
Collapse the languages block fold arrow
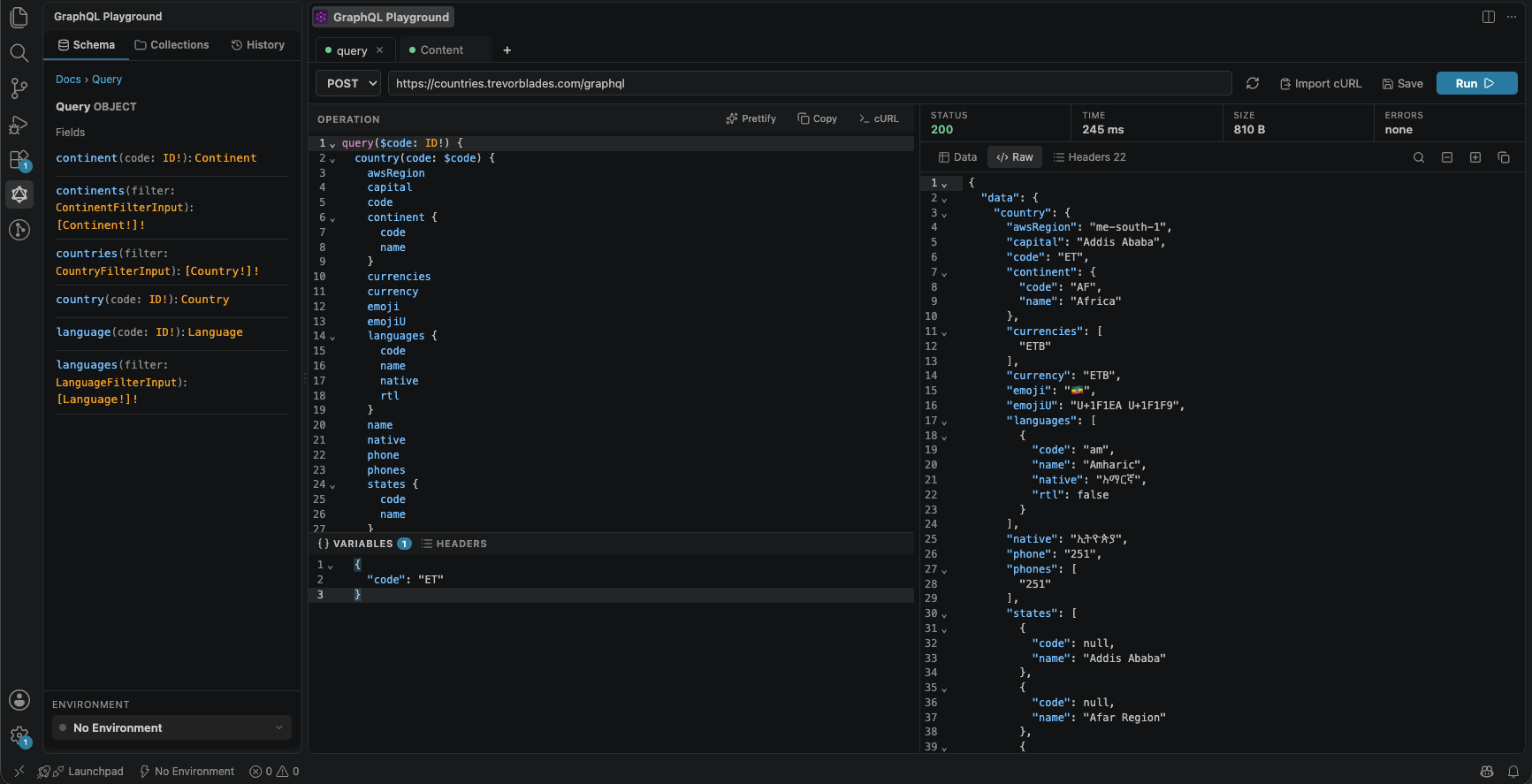(332, 337)
